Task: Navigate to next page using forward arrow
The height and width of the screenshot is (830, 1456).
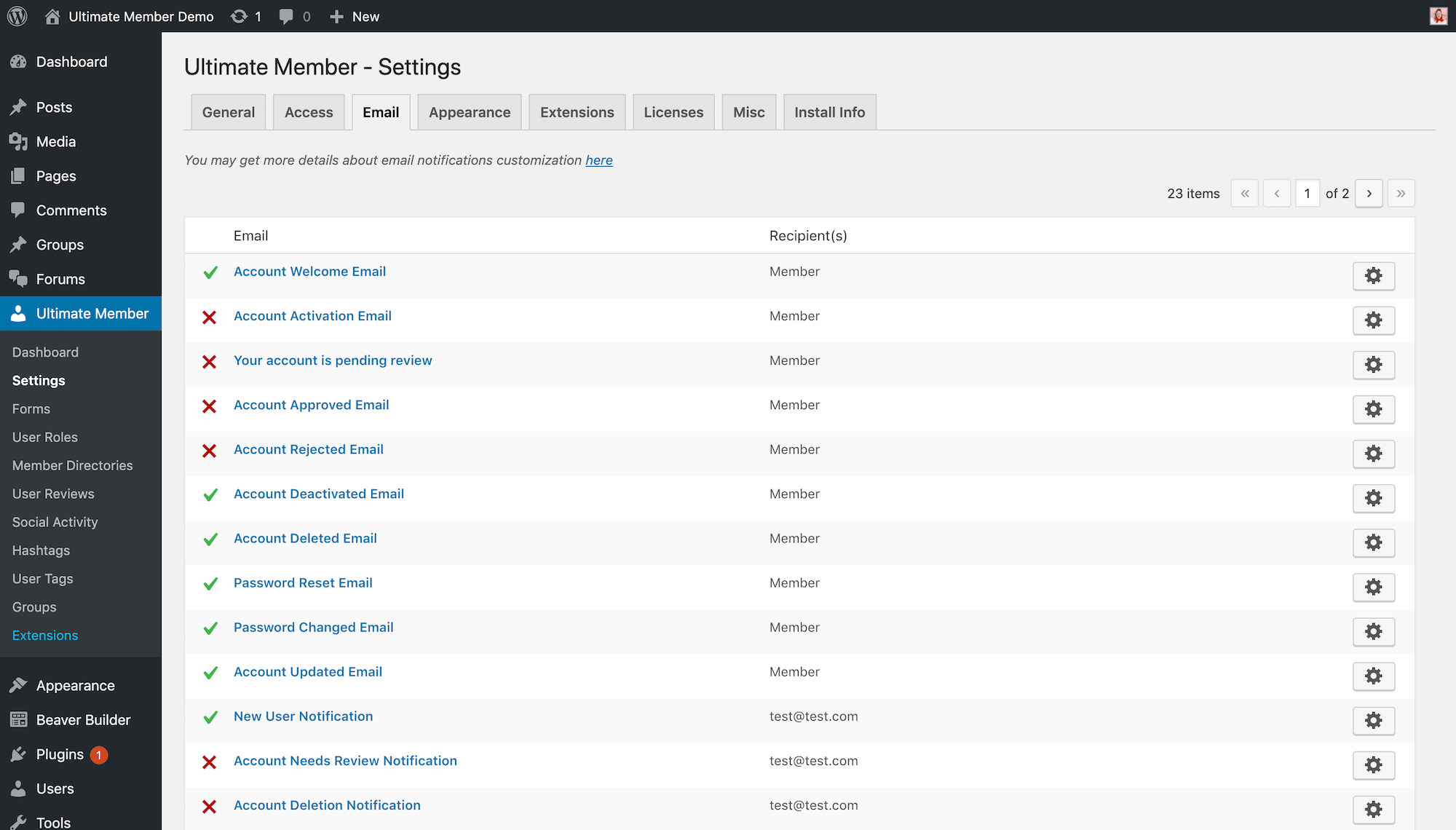Action: click(1369, 193)
